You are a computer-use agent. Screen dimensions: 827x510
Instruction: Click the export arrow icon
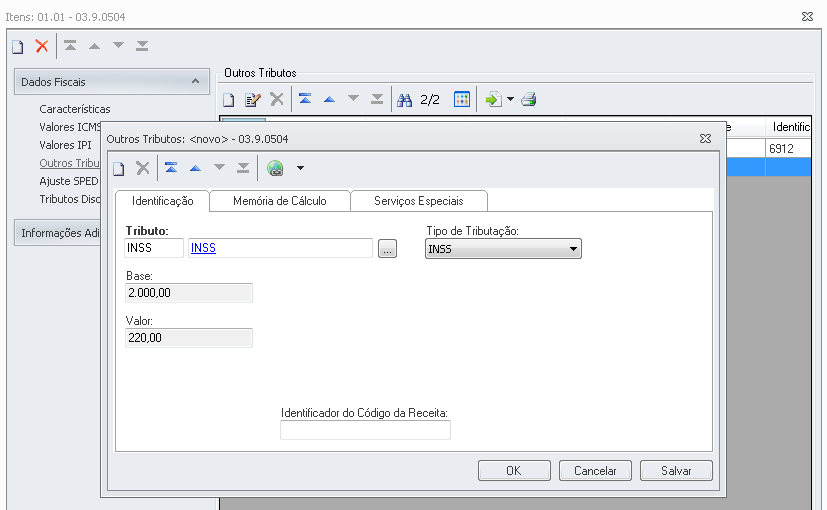(x=494, y=99)
